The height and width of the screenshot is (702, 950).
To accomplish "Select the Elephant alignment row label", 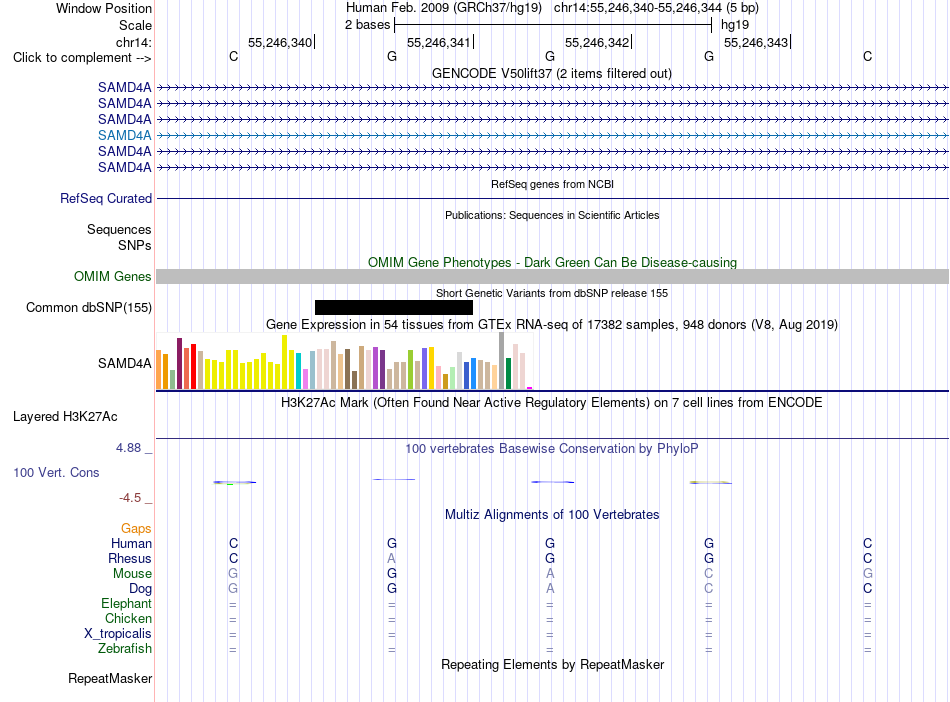I will (x=126, y=604).
